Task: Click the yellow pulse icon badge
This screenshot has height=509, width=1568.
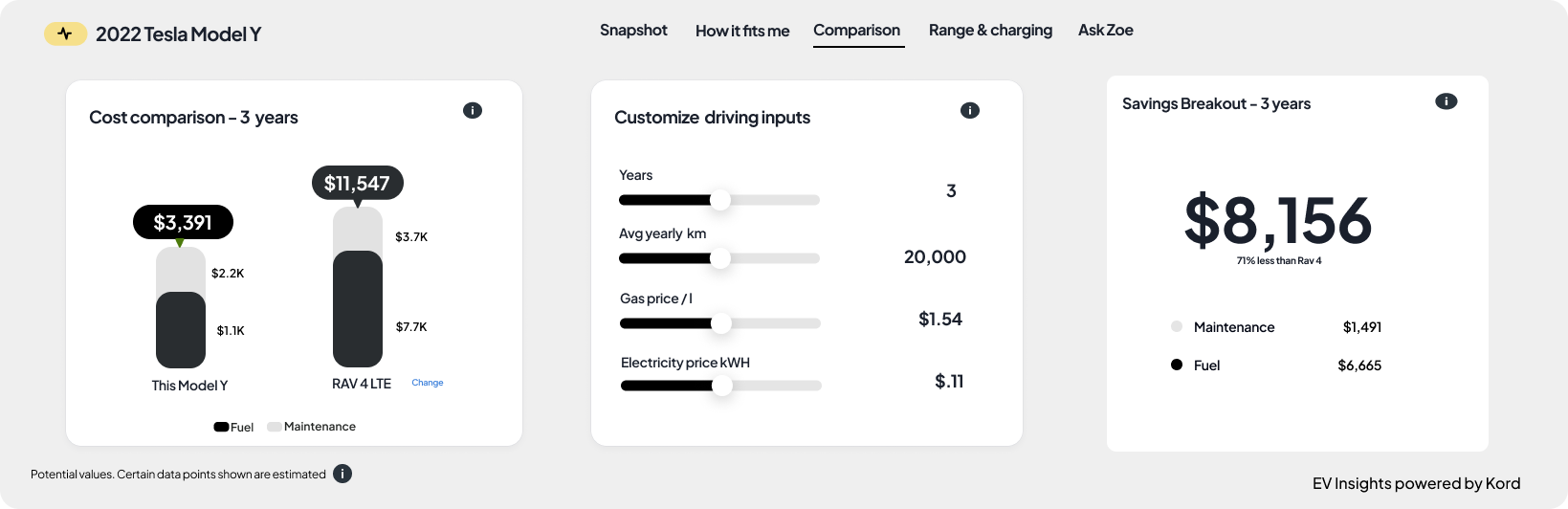Action: click(x=65, y=34)
